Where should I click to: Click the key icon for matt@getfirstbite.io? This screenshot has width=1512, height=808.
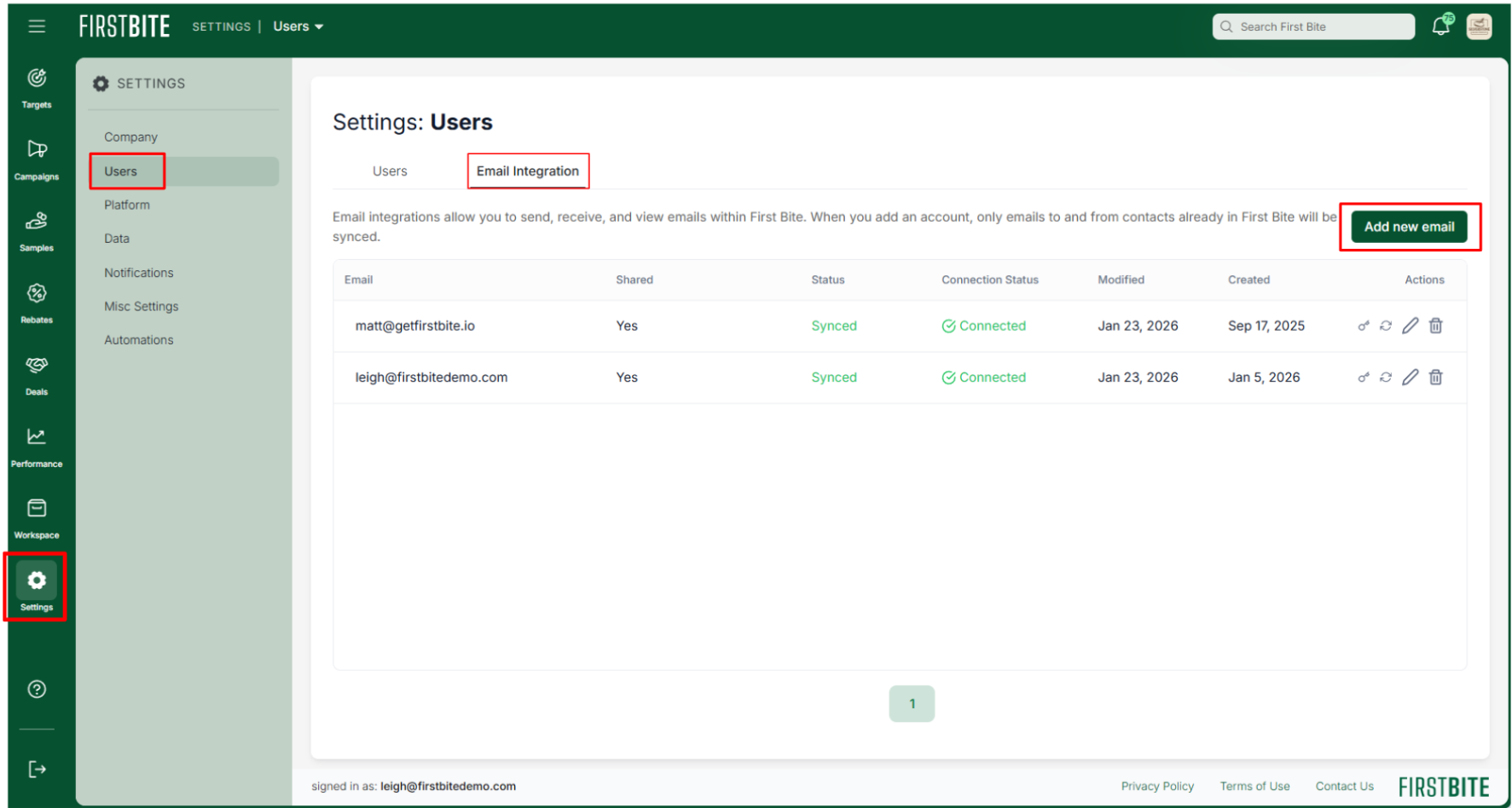(1364, 326)
